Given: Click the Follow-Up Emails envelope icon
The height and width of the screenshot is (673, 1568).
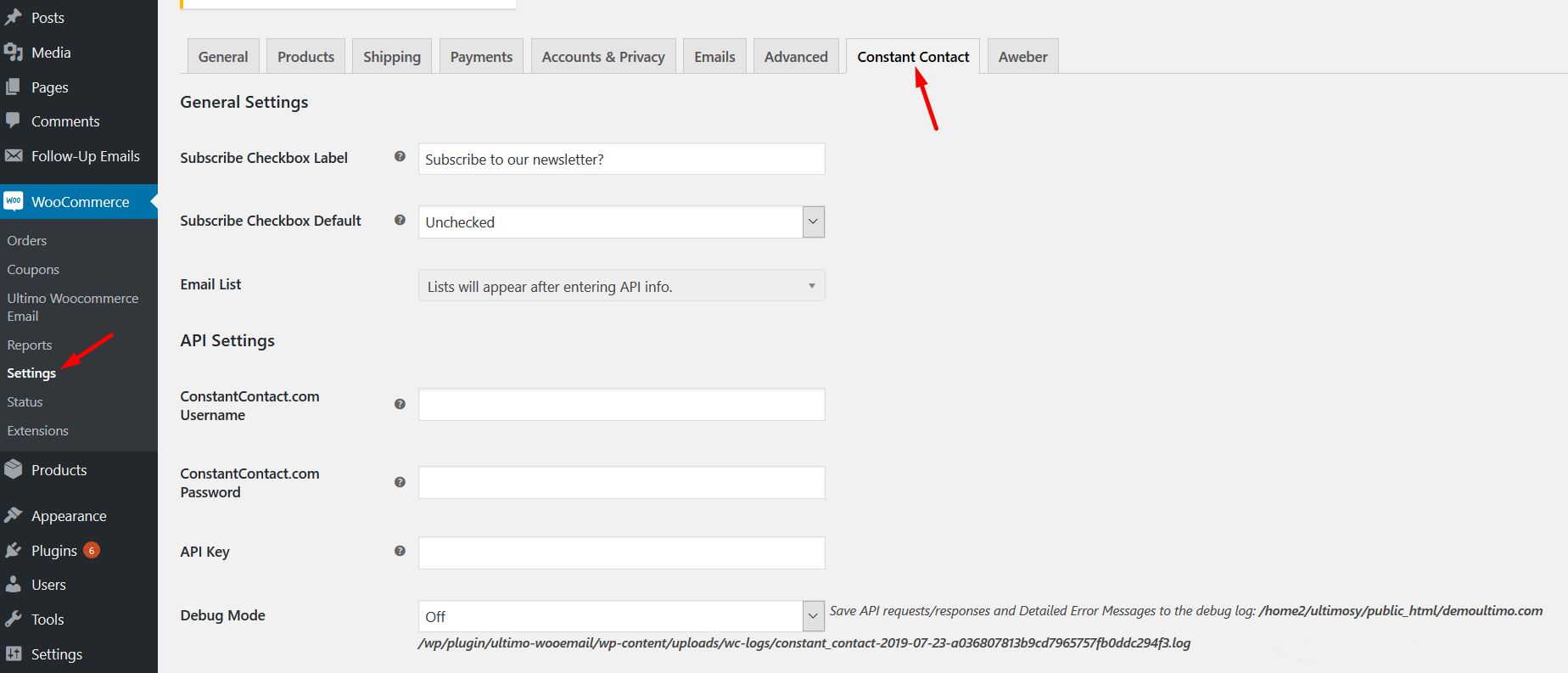Looking at the screenshot, I should coord(14,156).
